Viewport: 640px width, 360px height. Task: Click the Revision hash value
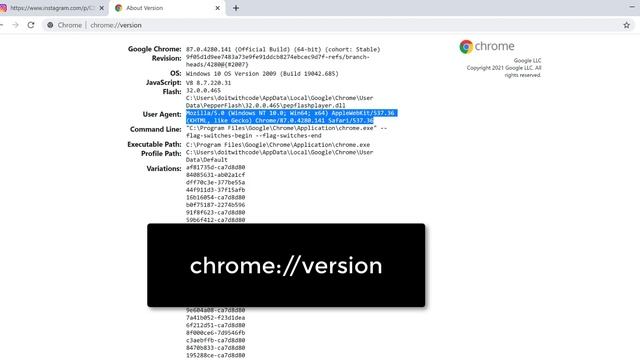point(278,61)
